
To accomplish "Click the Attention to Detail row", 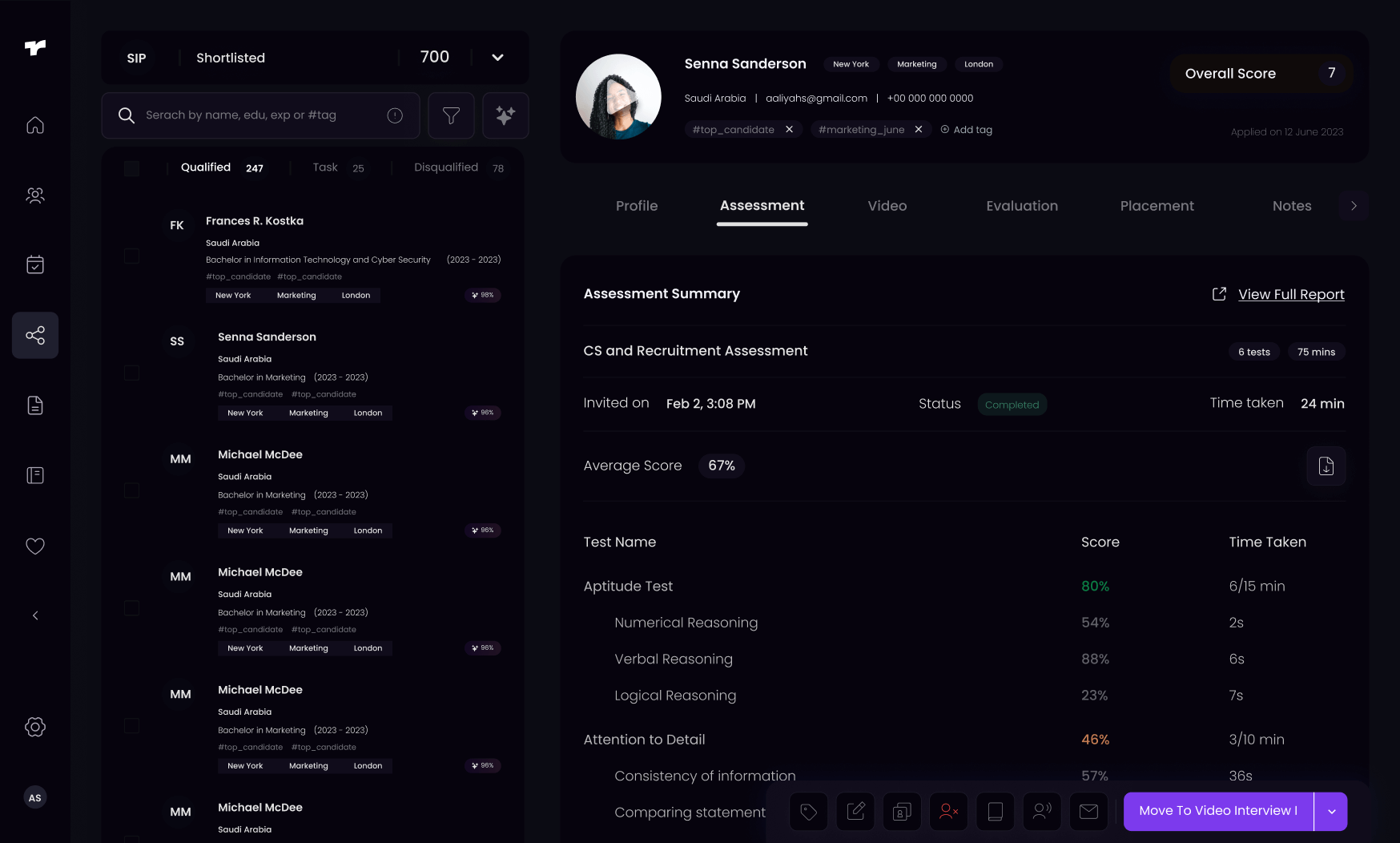I will [x=964, y=740].
